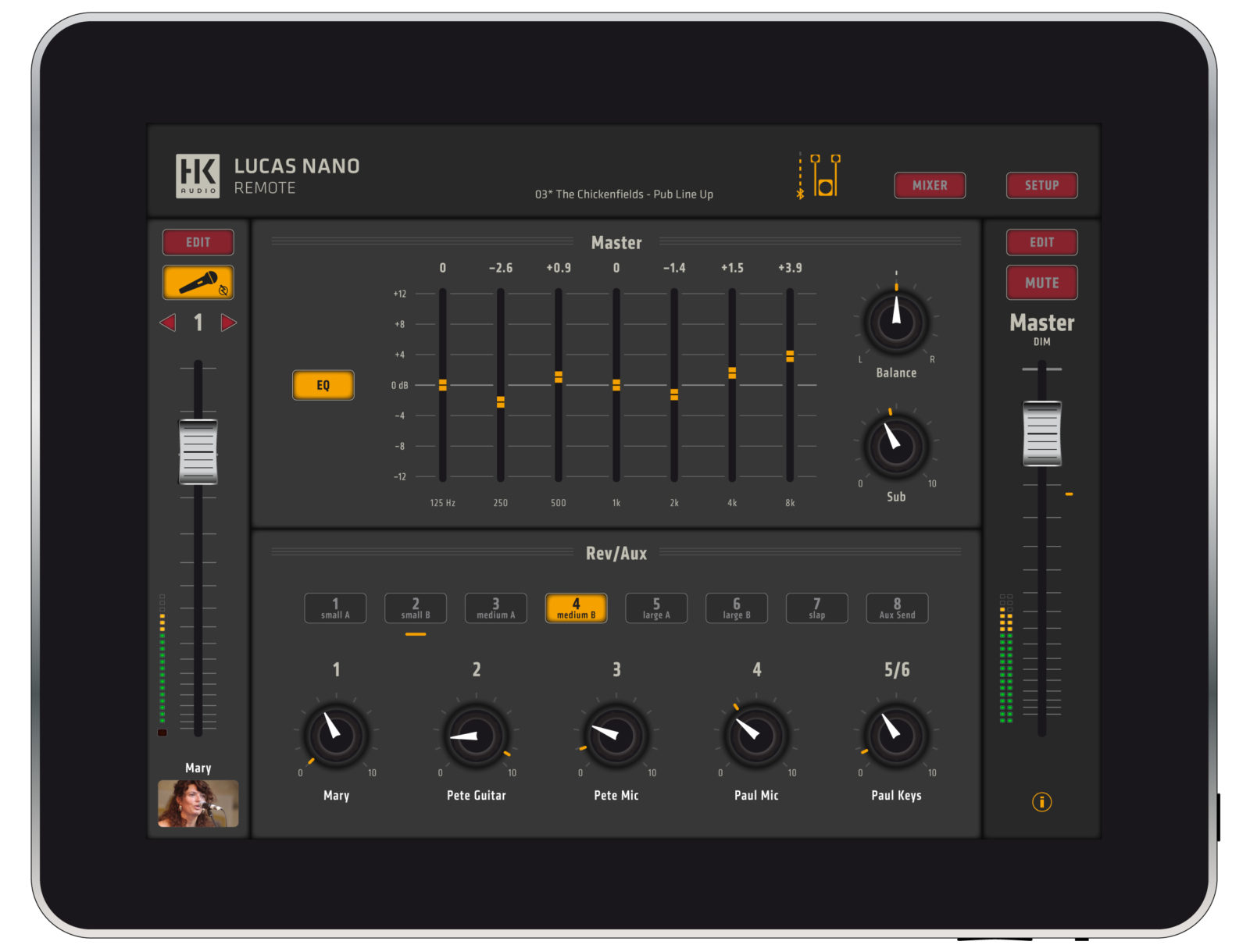The width and height of the screenshot is (1250, 952).
Task: Select preset 8 Aux Send
Action: pos(897,608)
